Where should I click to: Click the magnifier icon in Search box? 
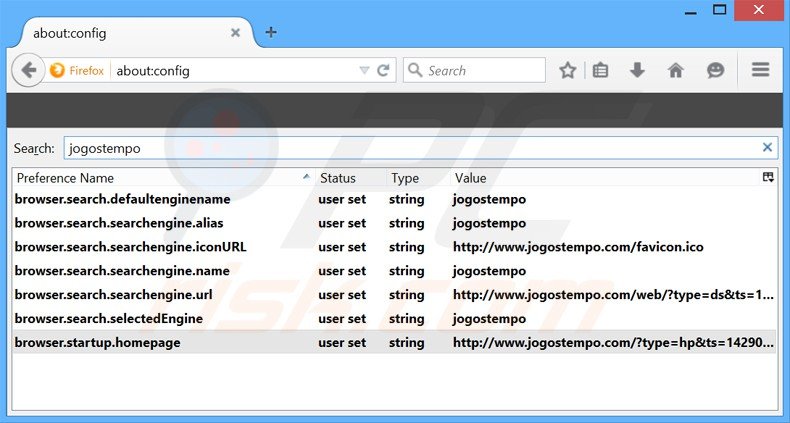click(415, 70)
